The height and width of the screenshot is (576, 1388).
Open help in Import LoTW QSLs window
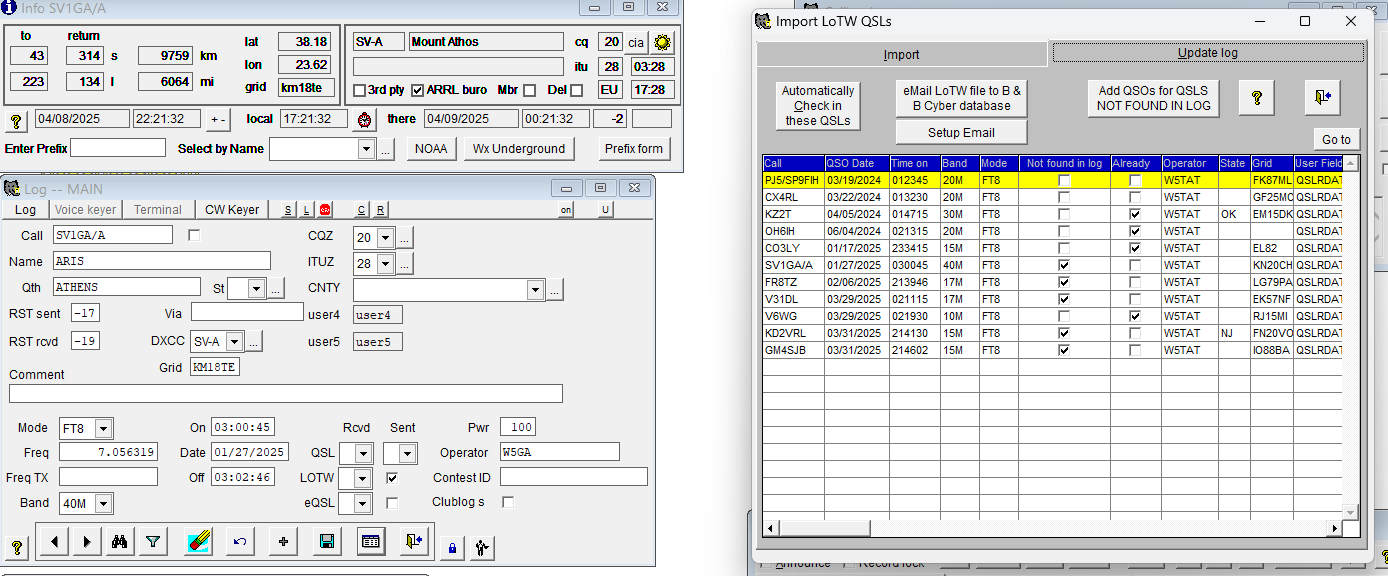point(1257,98)
